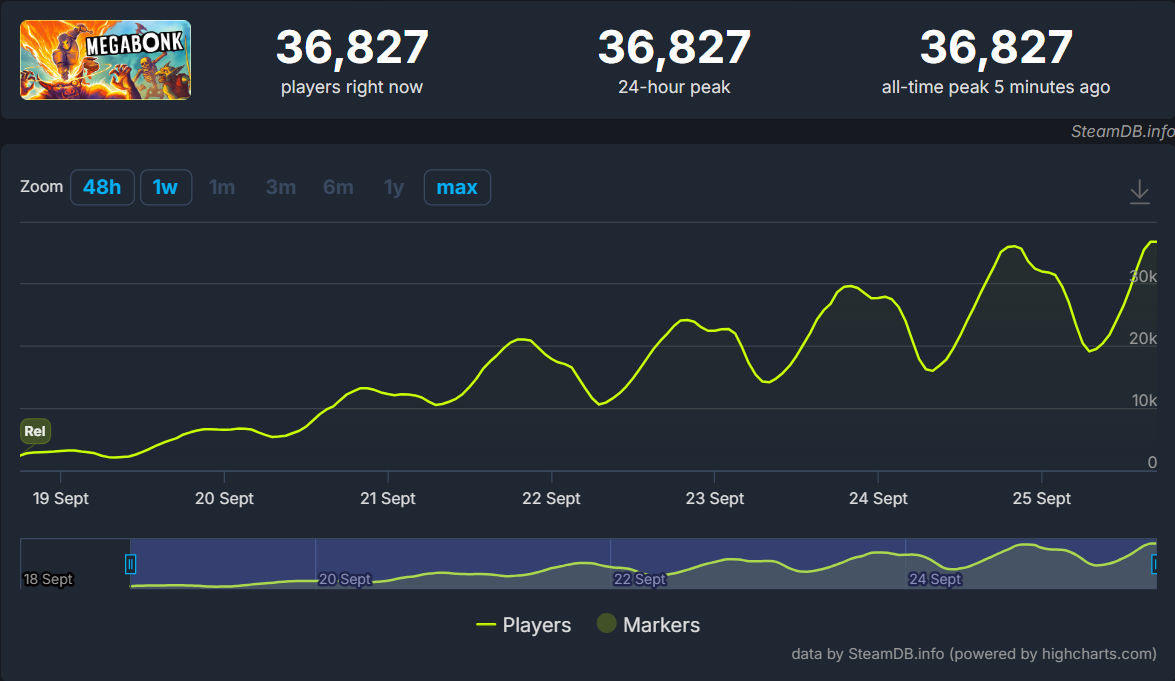Click the navigator at 22 Sept label
Screen dimensions: 1175x681
[x=639, y=579]
